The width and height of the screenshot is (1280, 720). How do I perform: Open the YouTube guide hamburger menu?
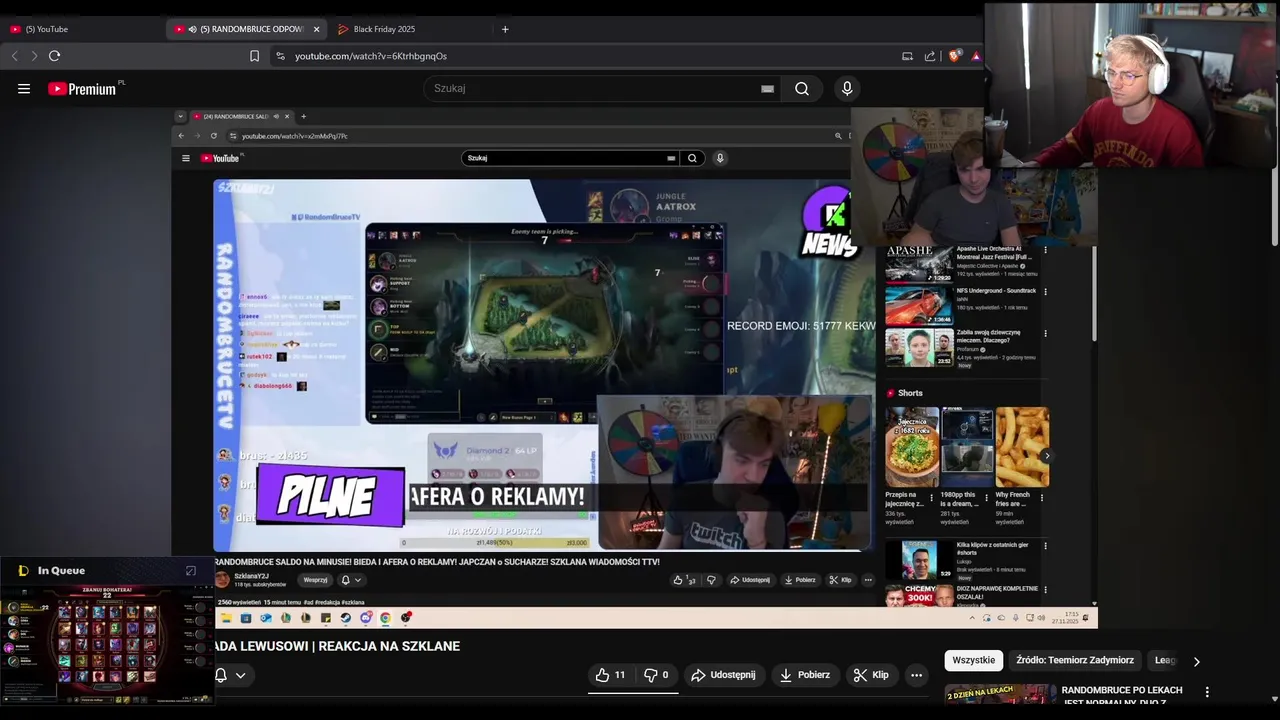tap(24, 89)
